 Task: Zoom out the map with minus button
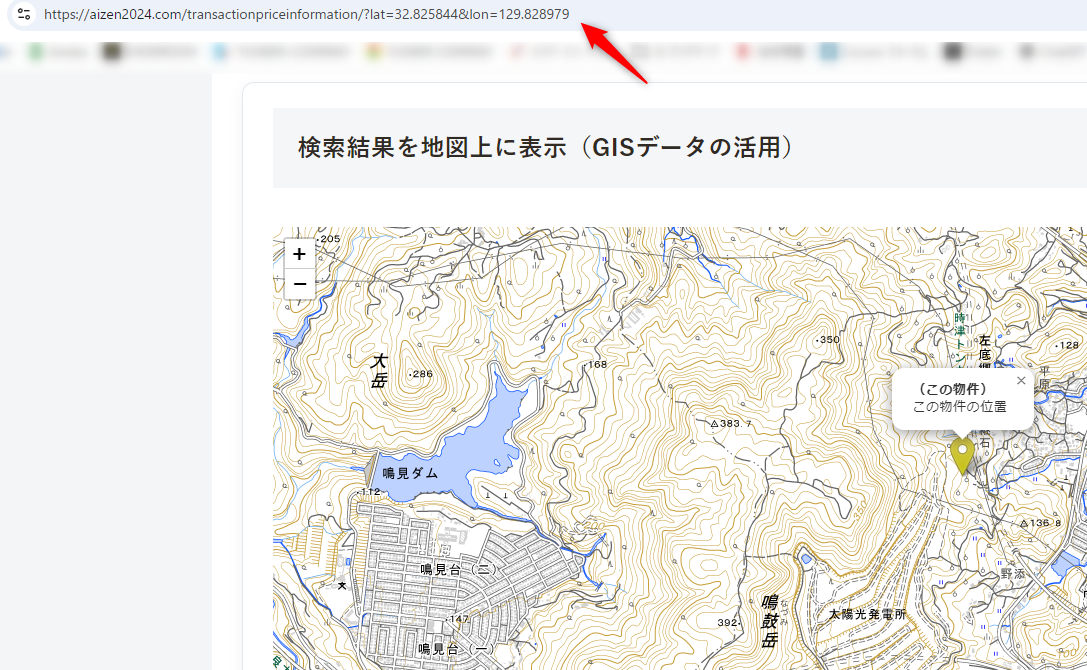pos(299,284)
